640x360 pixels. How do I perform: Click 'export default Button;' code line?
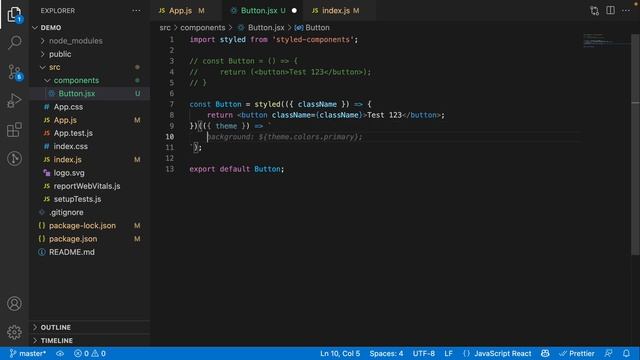(x=237, y=169)
